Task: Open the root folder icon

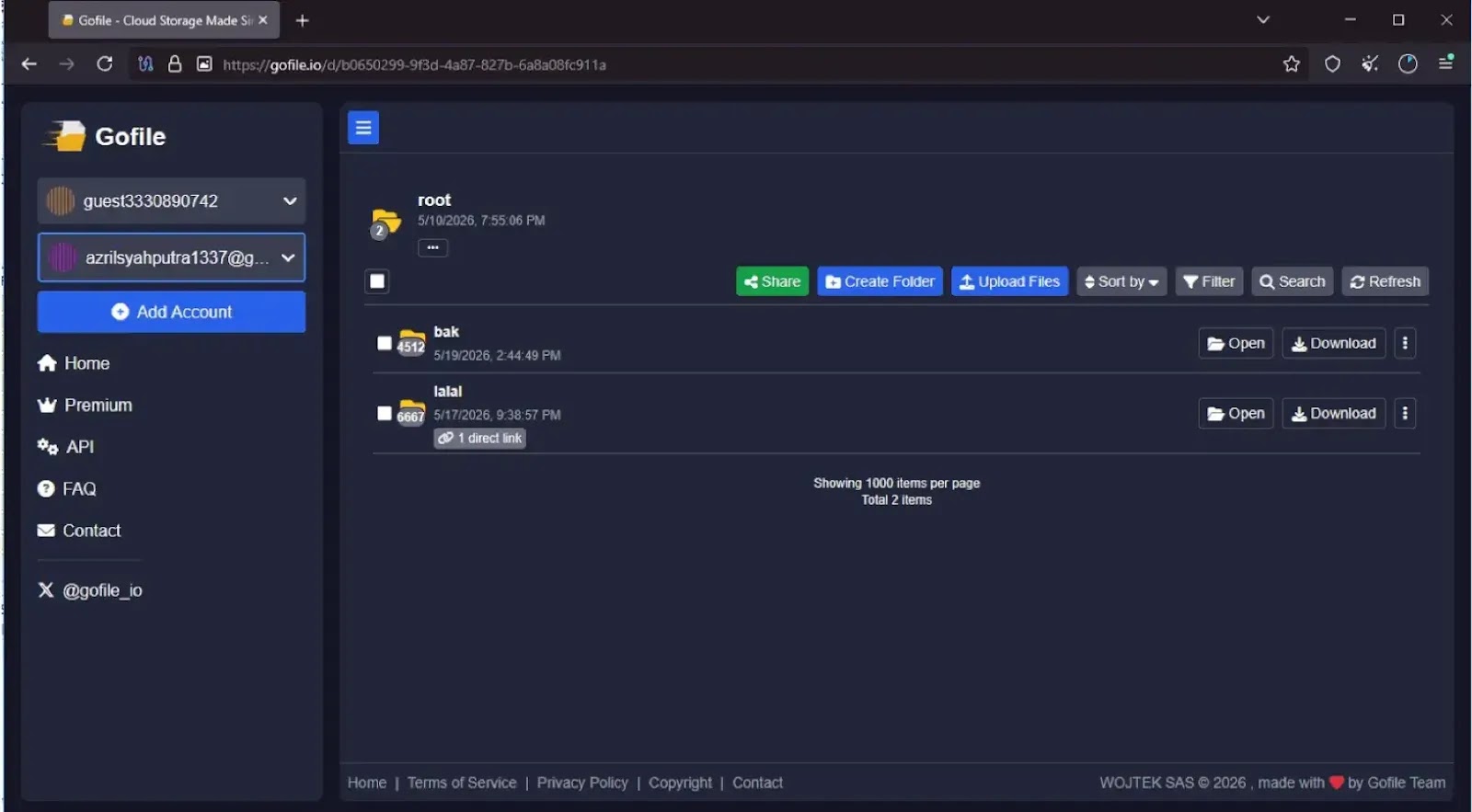Action: (386, 223)
